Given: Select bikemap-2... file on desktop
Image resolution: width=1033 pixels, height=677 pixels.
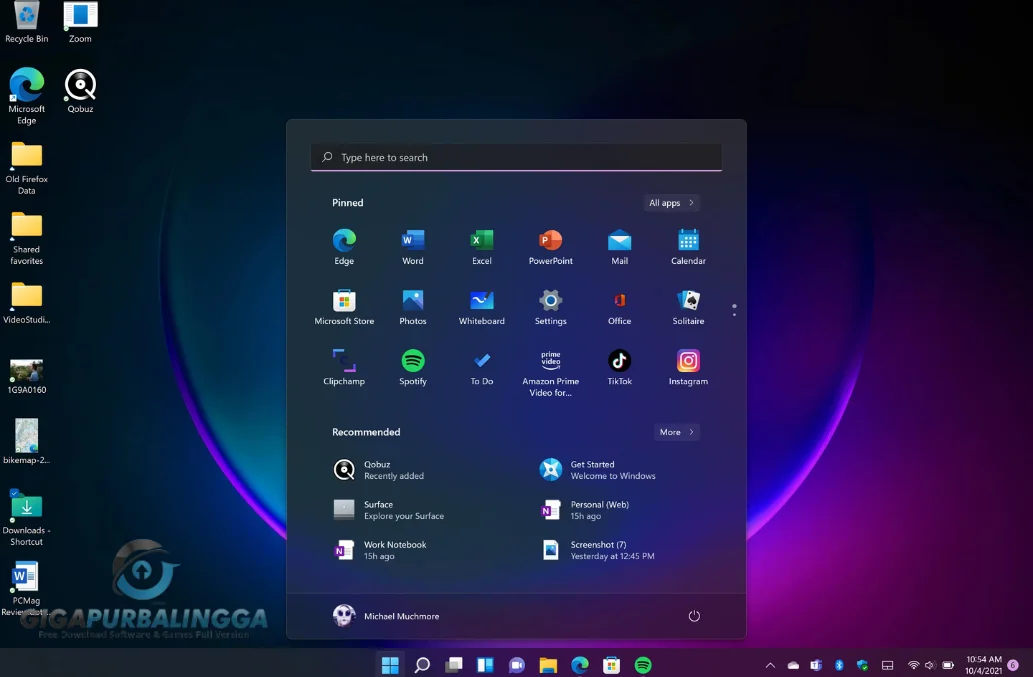Looking at the screenshot, I should click(x=26, y=441).
